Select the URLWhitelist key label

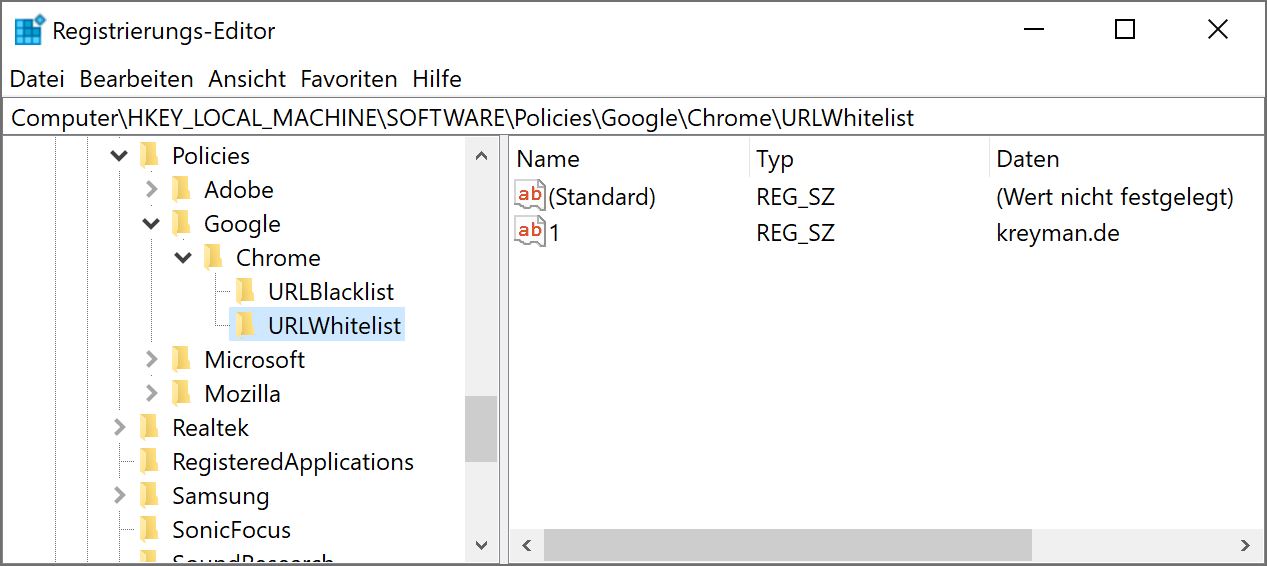pyautogui.click(x=335, y=326)
